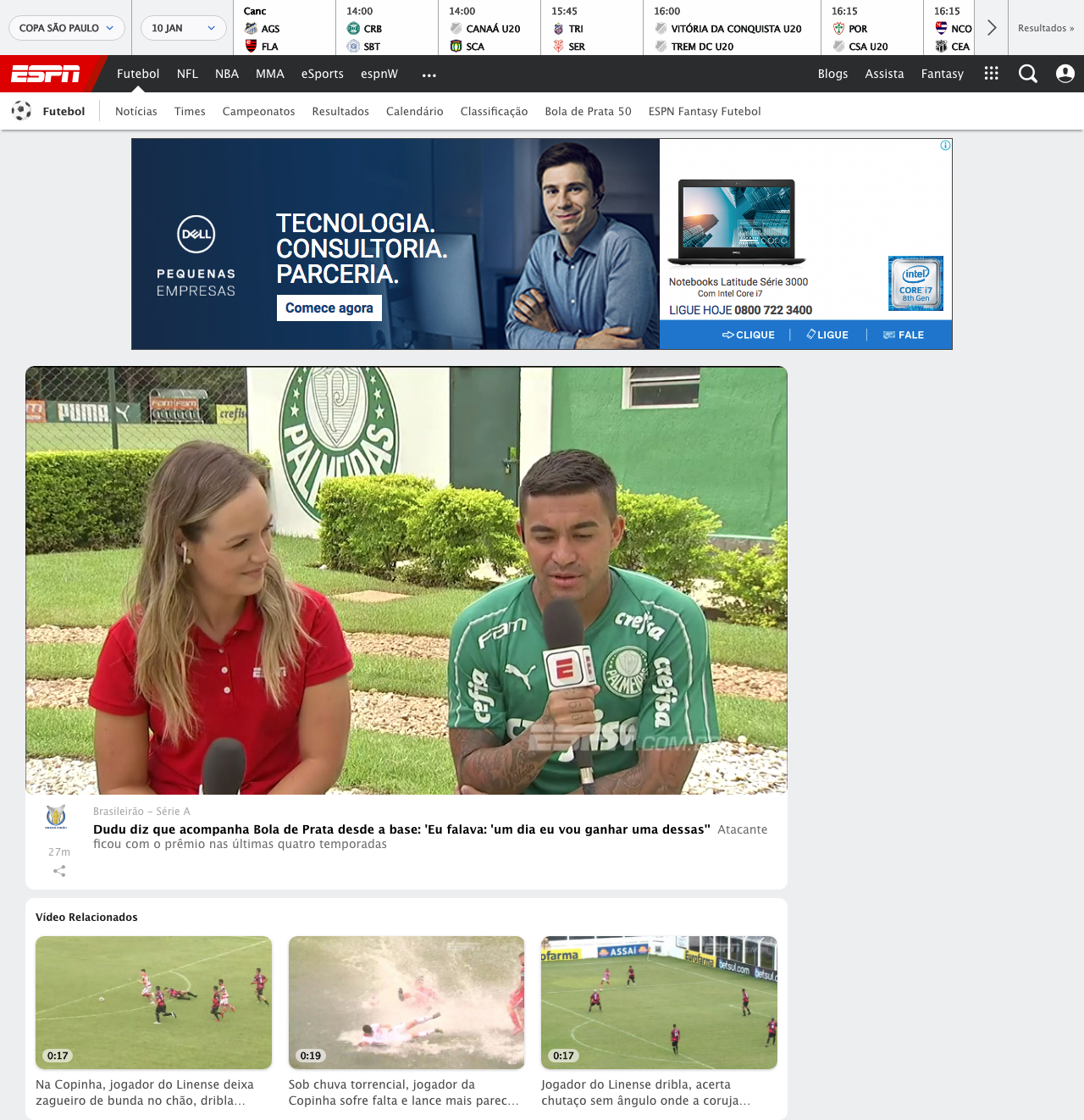Click the TRI team crest

coord(558,28)
